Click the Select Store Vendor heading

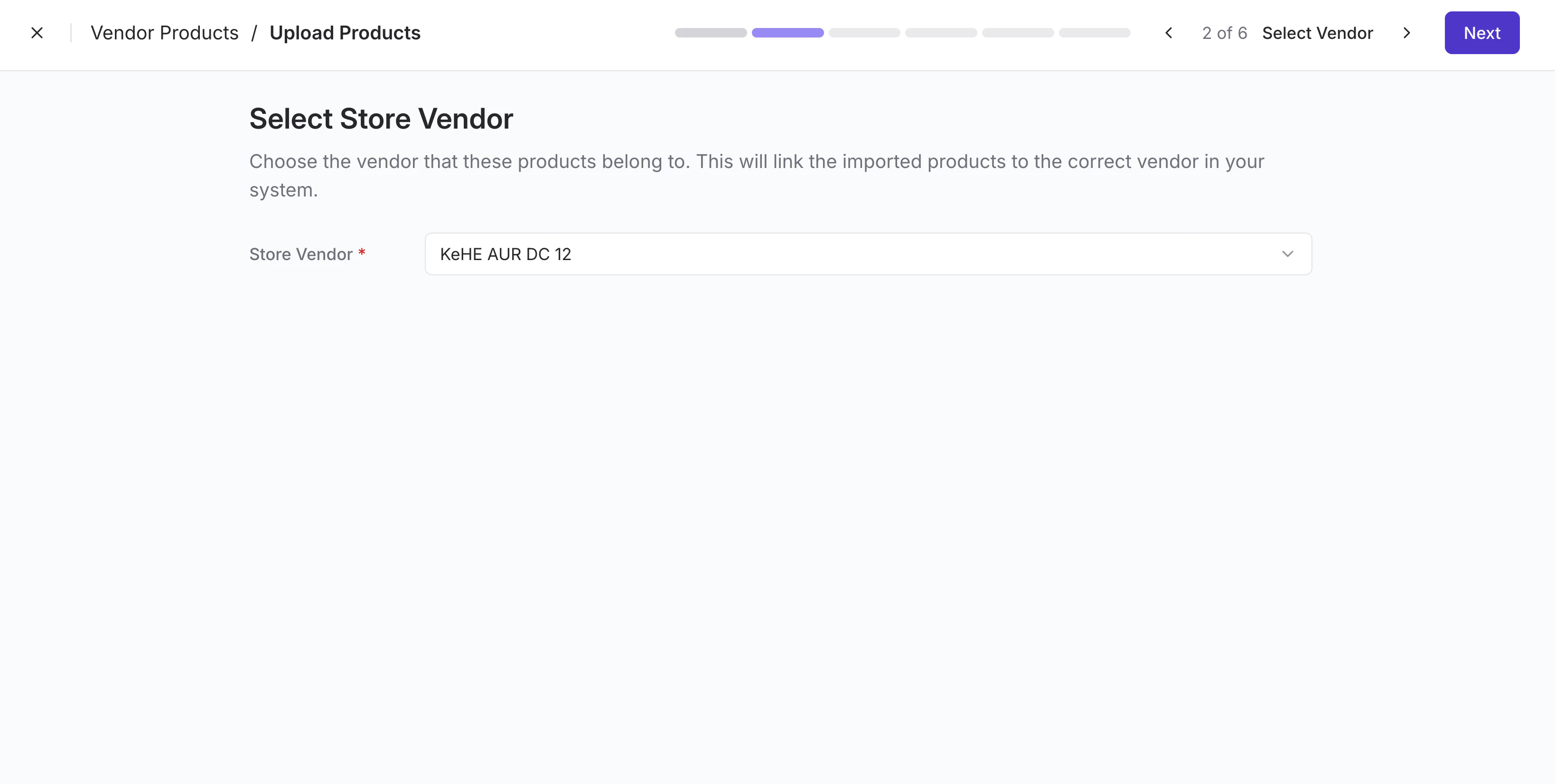(x=381, y=119)
